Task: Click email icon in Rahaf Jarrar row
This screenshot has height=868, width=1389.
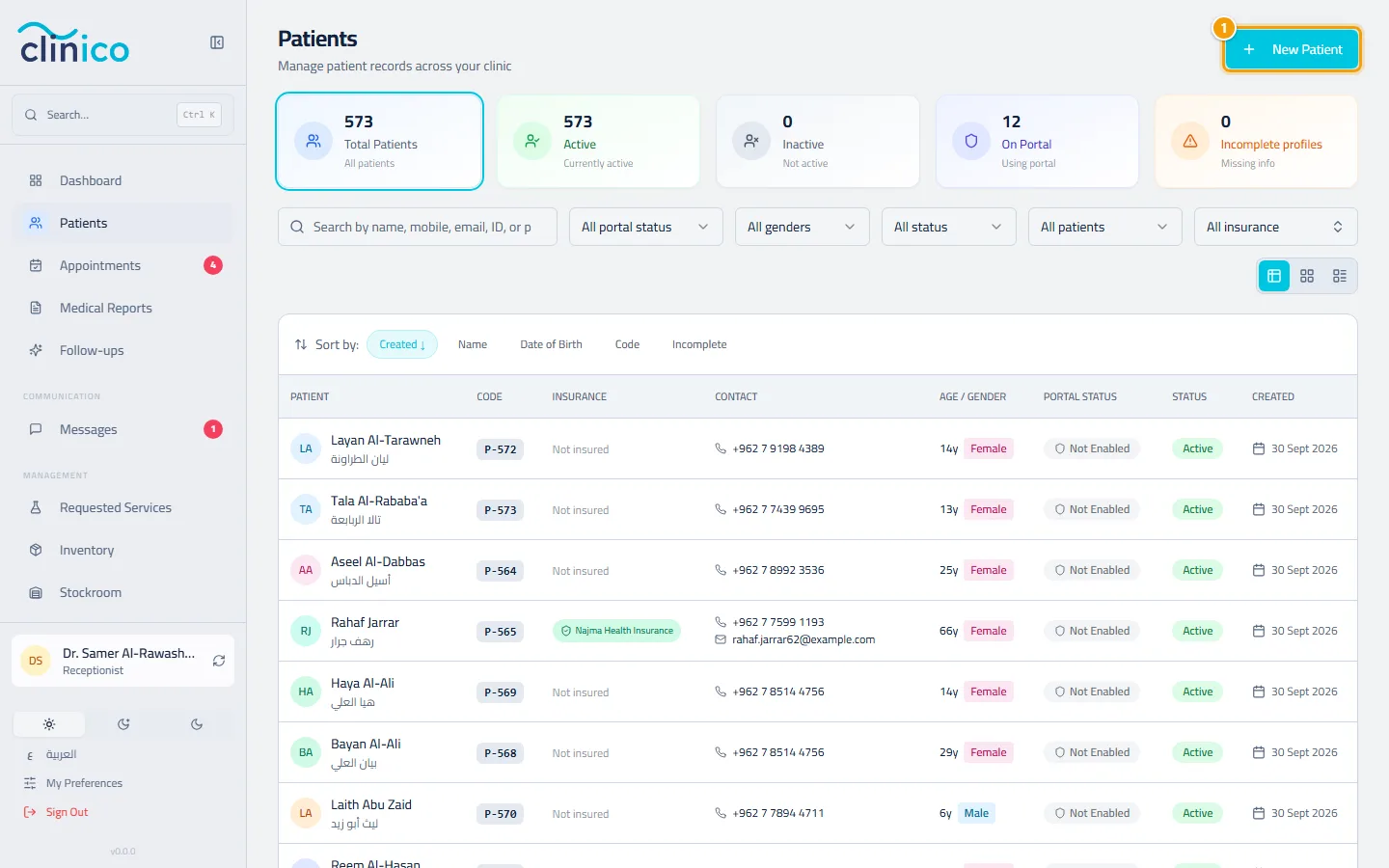Action: pyautogui.click(x=721, y=639)
